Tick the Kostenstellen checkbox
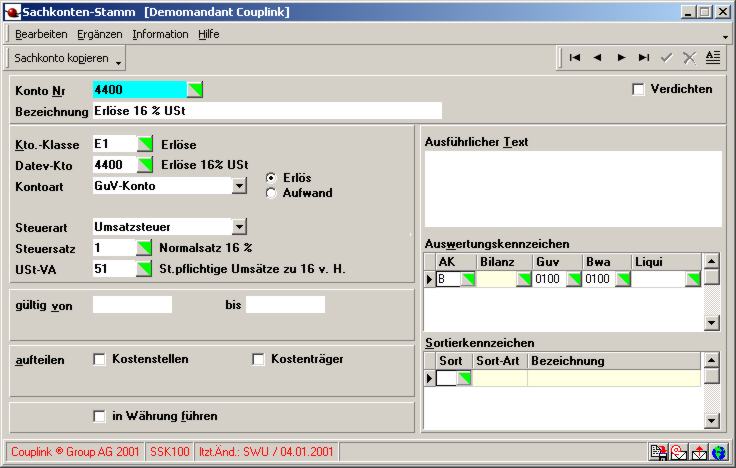The height and width of the screenshot is (468, 736). click(99, 359)
